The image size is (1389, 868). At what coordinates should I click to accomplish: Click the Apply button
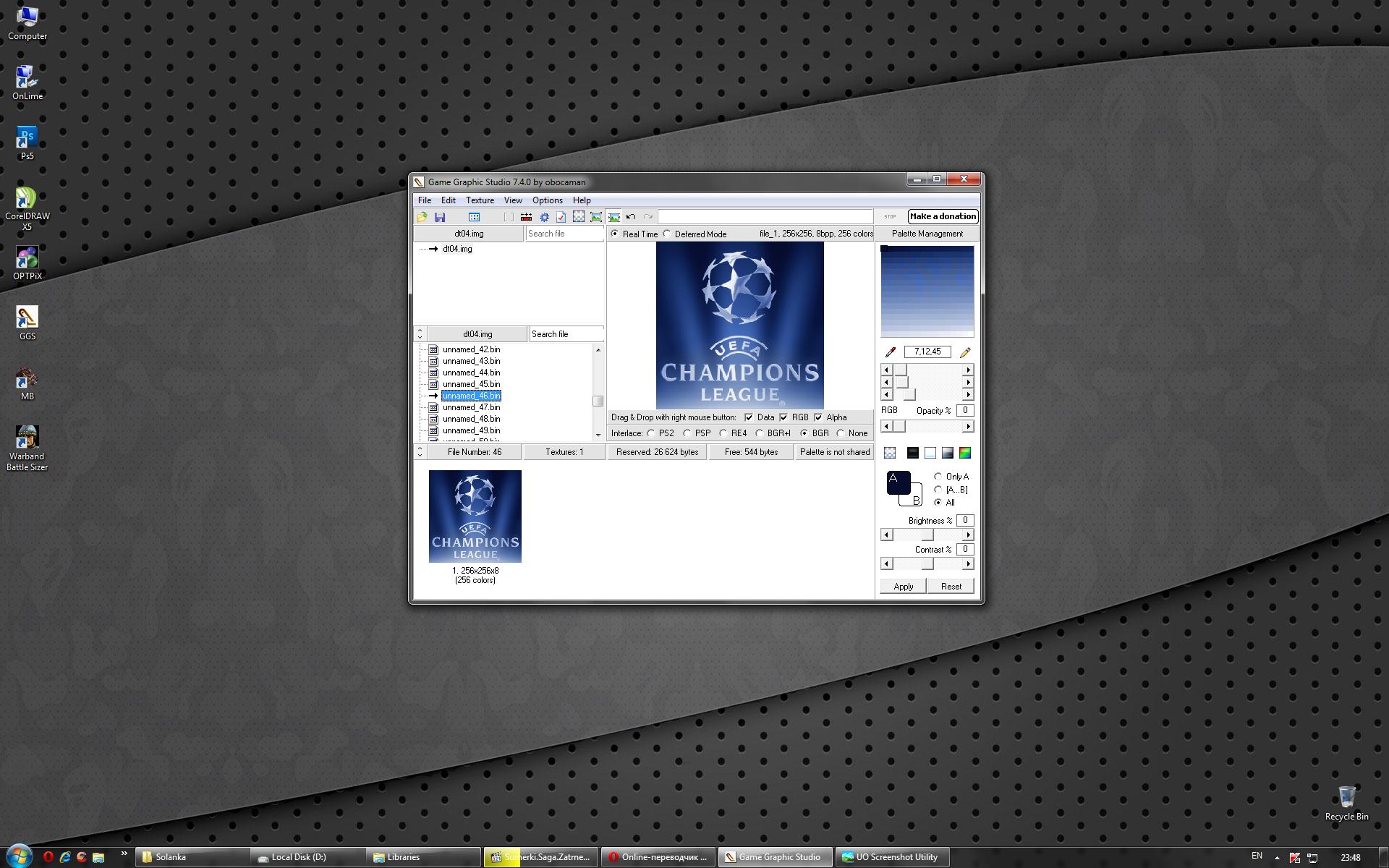pos(904,587)
